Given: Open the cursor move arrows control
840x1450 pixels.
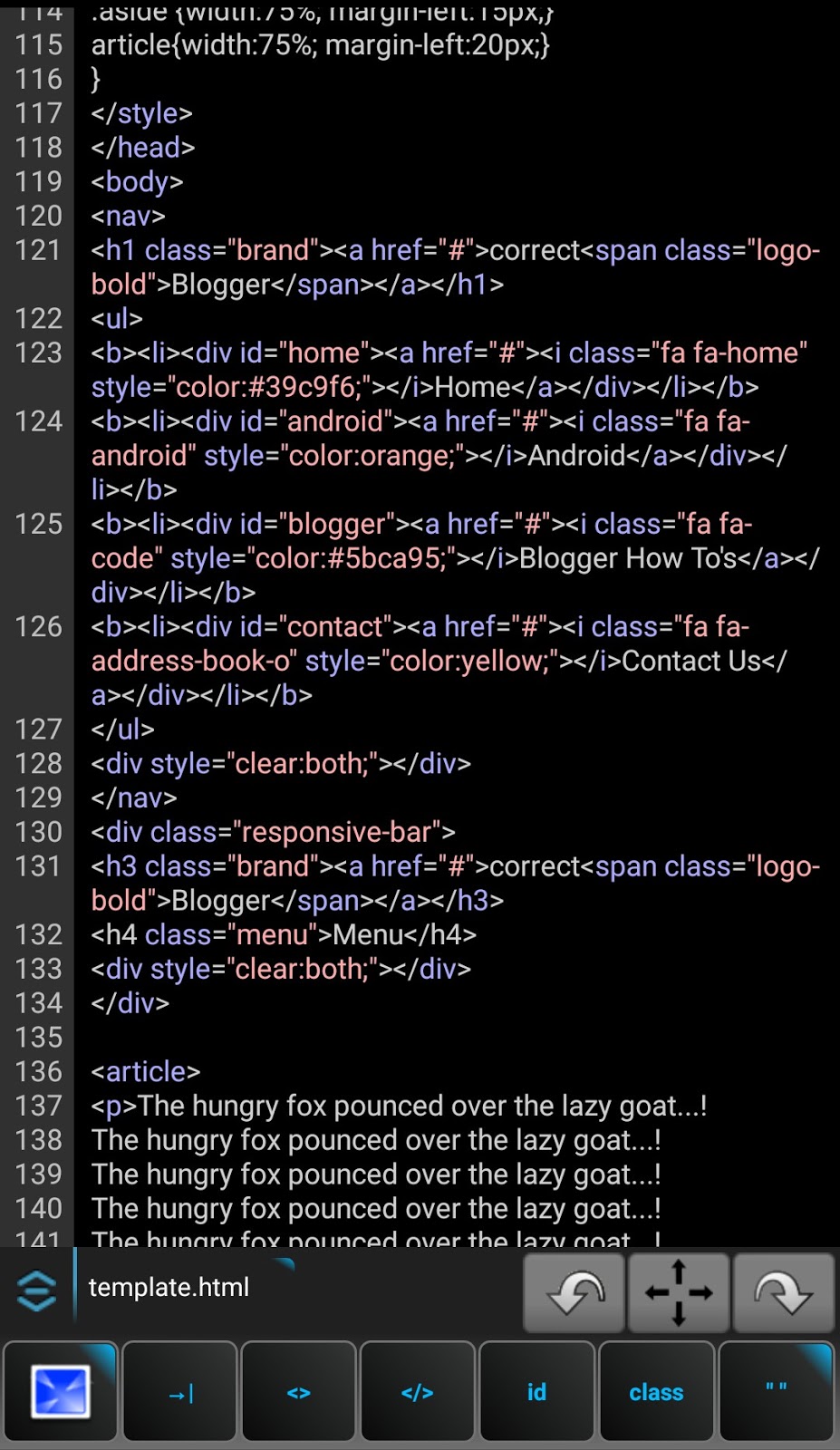Looking at the screenshot, I should (678, 1292).
